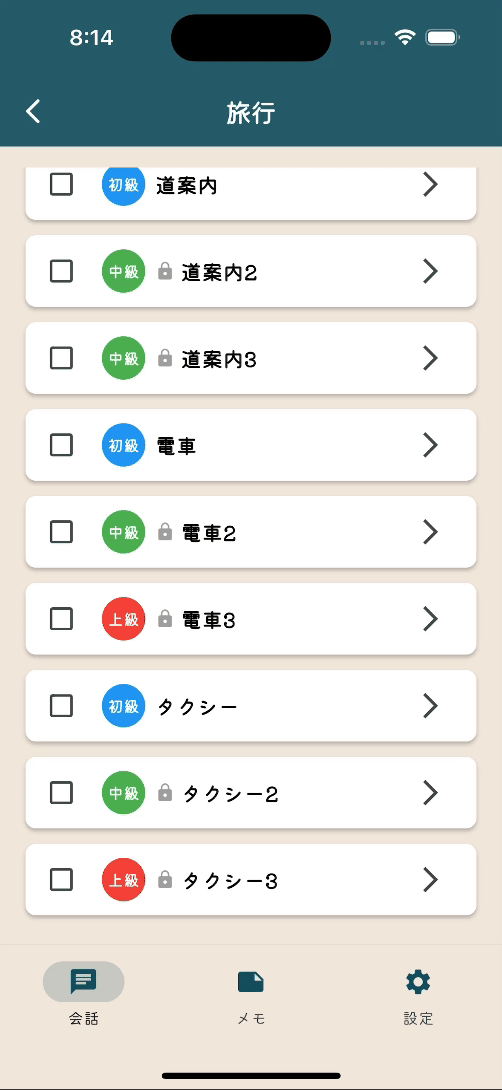The image size is (502, 1090).
Task: Open the タクシー lesson title
Action: pos(197,707)
